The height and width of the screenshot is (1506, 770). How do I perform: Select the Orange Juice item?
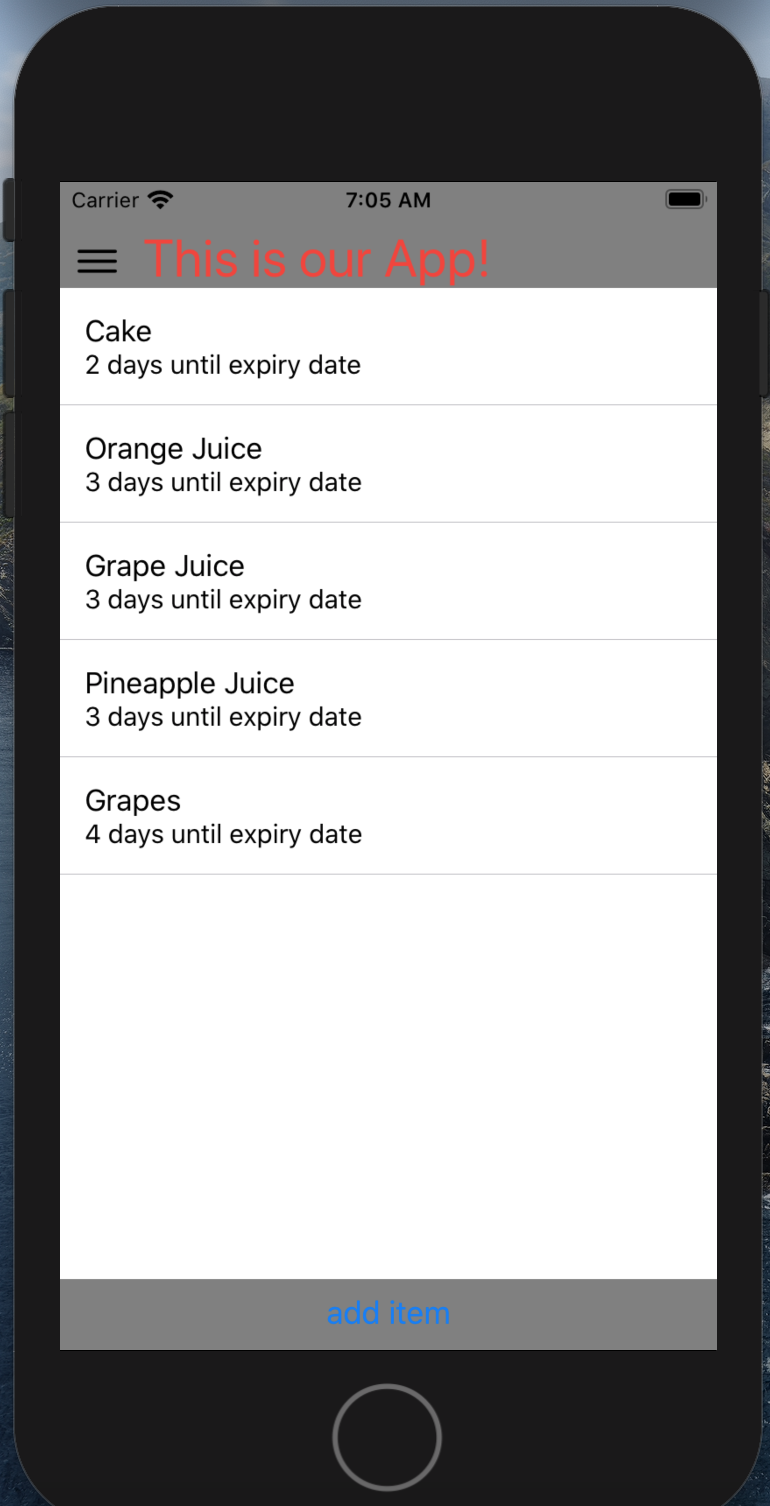point(388,464)
